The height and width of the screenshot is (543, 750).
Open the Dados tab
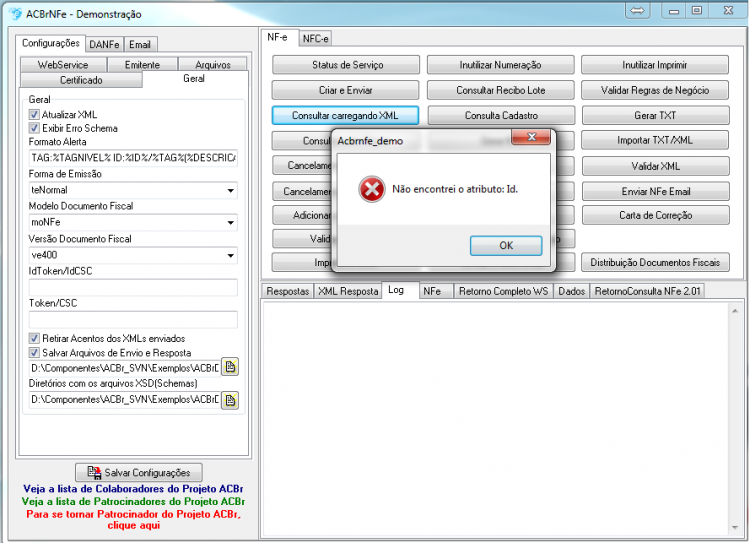572,291
